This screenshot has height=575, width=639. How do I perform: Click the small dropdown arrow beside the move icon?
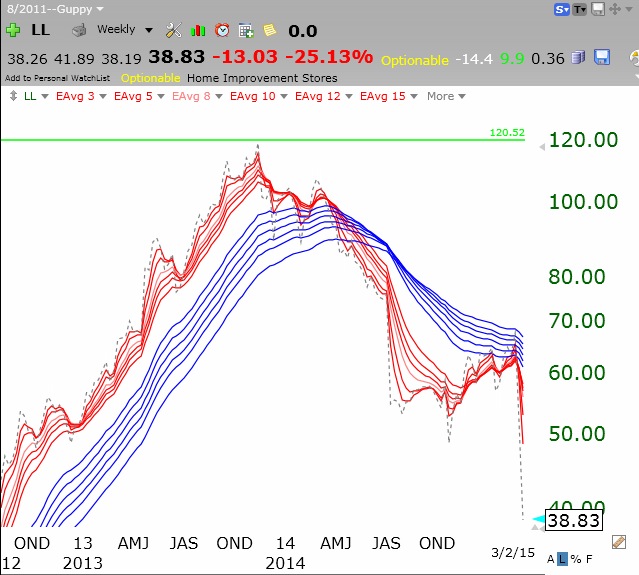pos(628,9)
